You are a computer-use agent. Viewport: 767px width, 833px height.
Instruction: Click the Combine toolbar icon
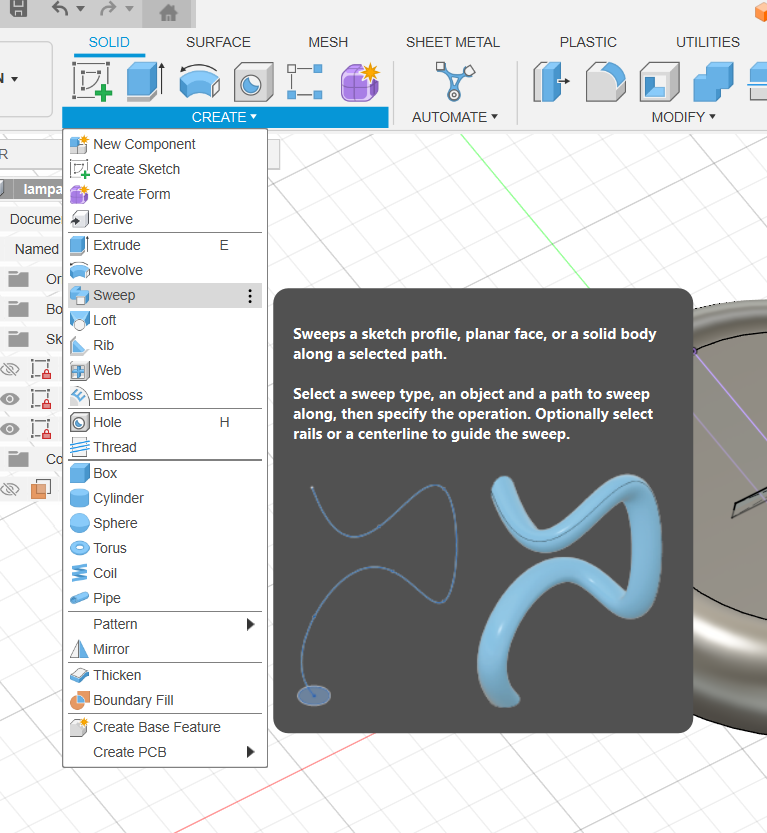713,82
